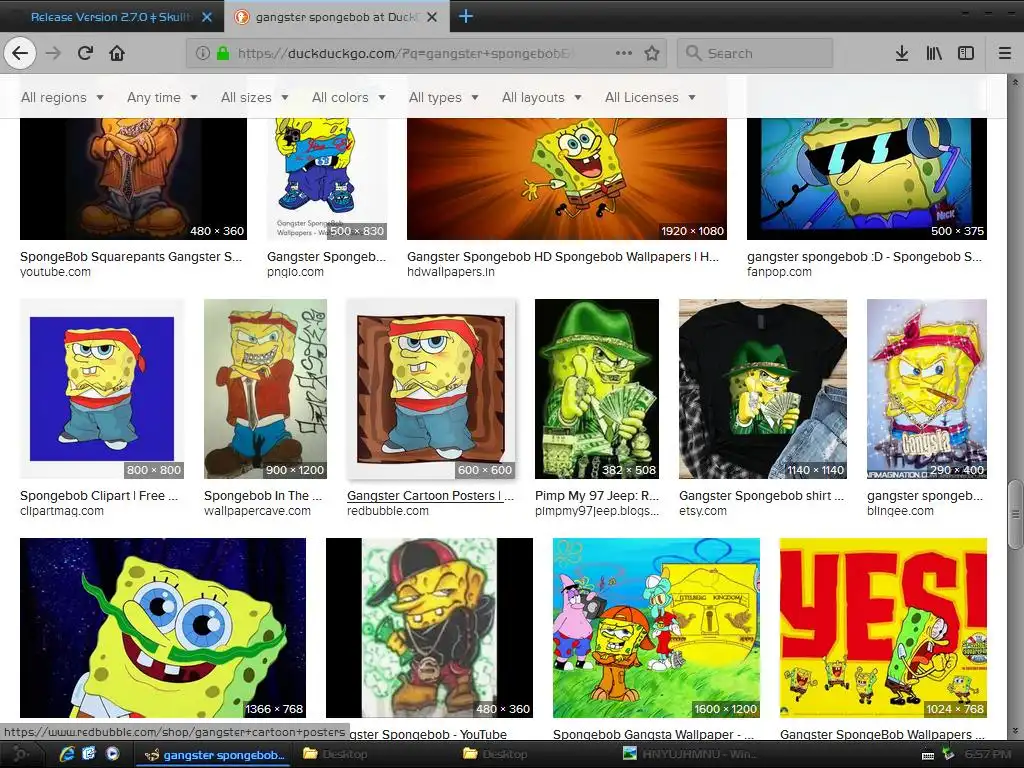
Task: Click the green secure padlock icon
Action: click(x=223, y=53)
